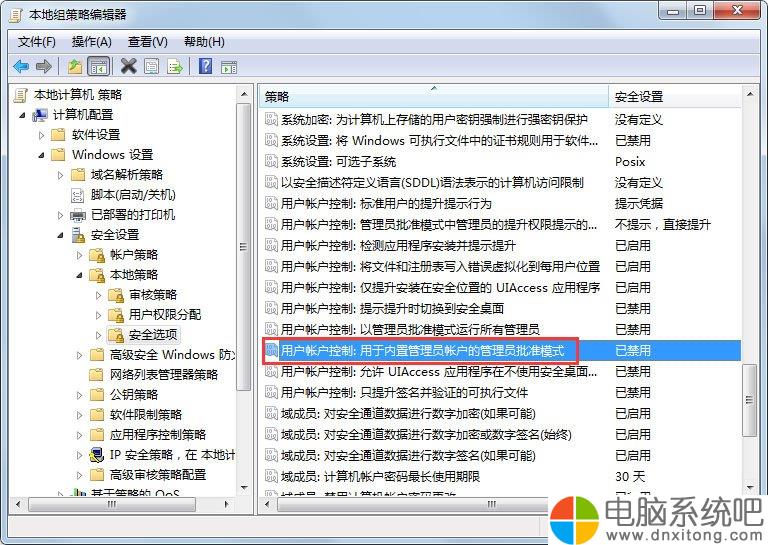Click the 30 天 setting value
The width and height of the screenshot is (768, 545).
(x=630, y=476)
